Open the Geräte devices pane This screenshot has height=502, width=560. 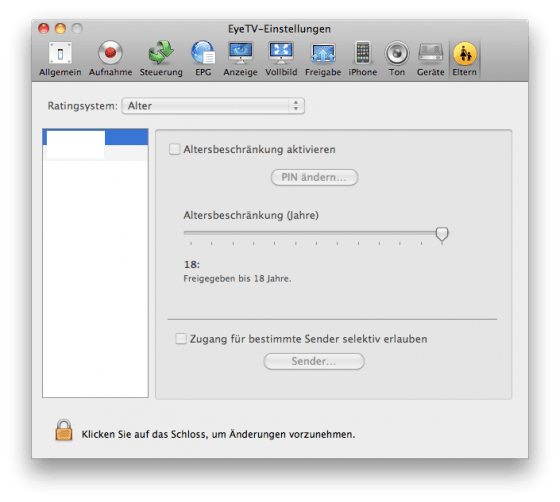(430, 59)
